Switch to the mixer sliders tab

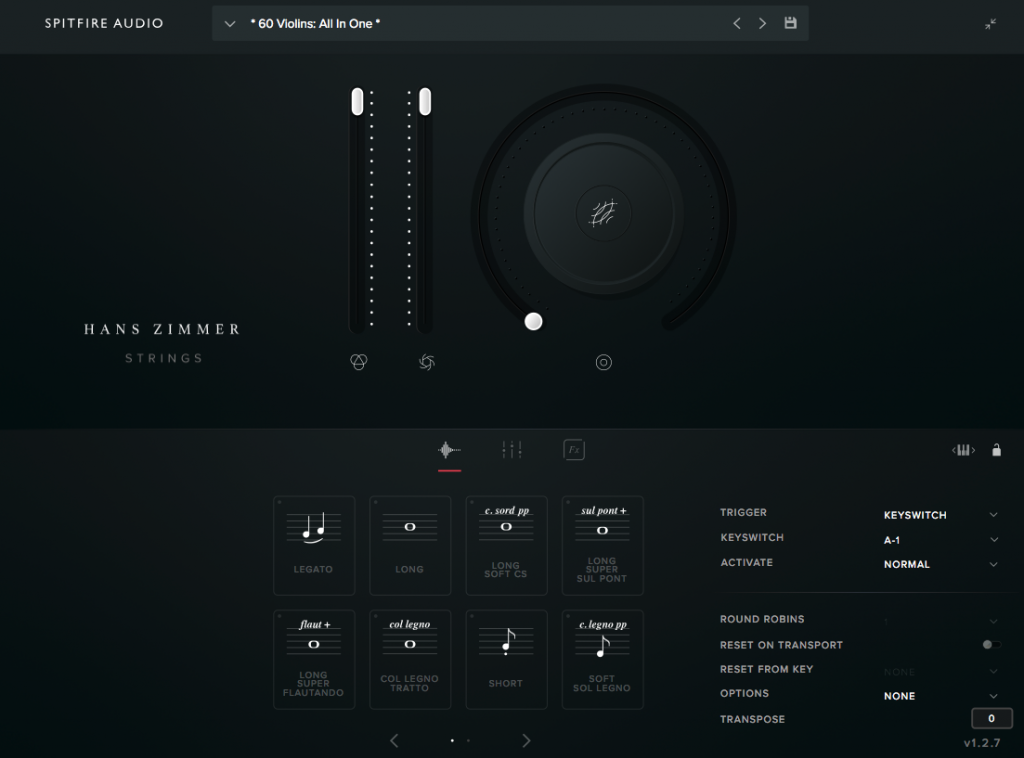511,449
